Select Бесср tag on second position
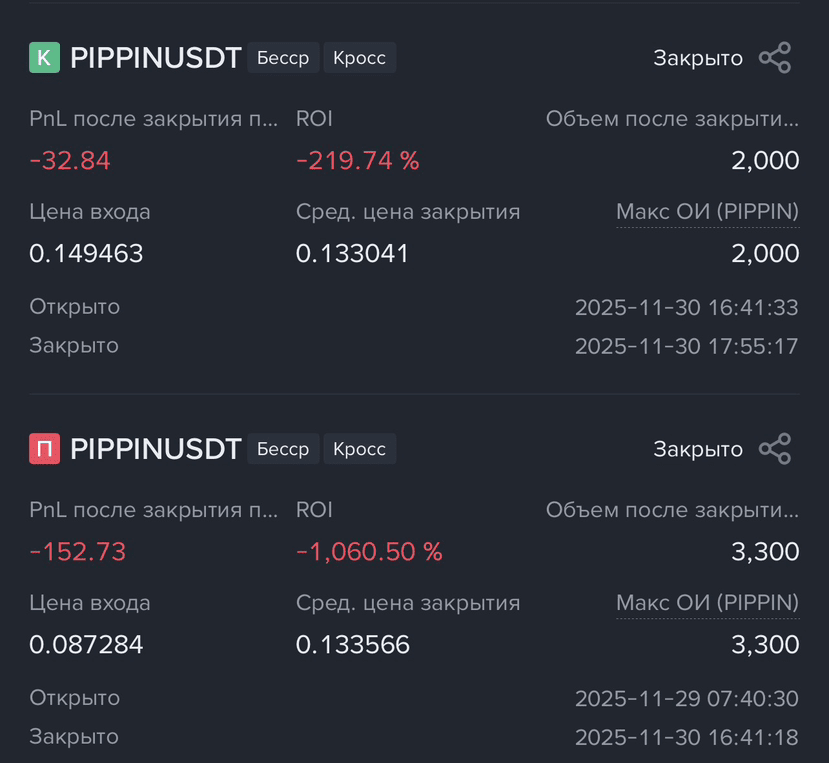Screen dimensions: 829x763 pyautogui.click(x=283, y=449)
